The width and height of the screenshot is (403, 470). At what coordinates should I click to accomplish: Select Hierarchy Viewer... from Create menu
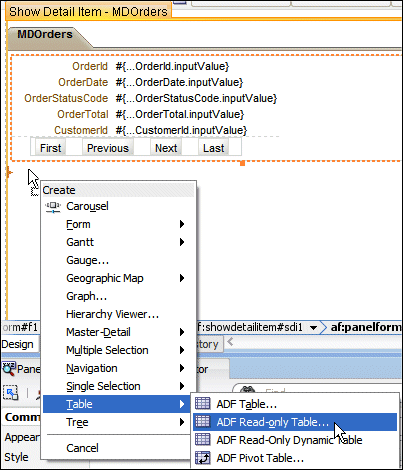(x=112, y=314)
